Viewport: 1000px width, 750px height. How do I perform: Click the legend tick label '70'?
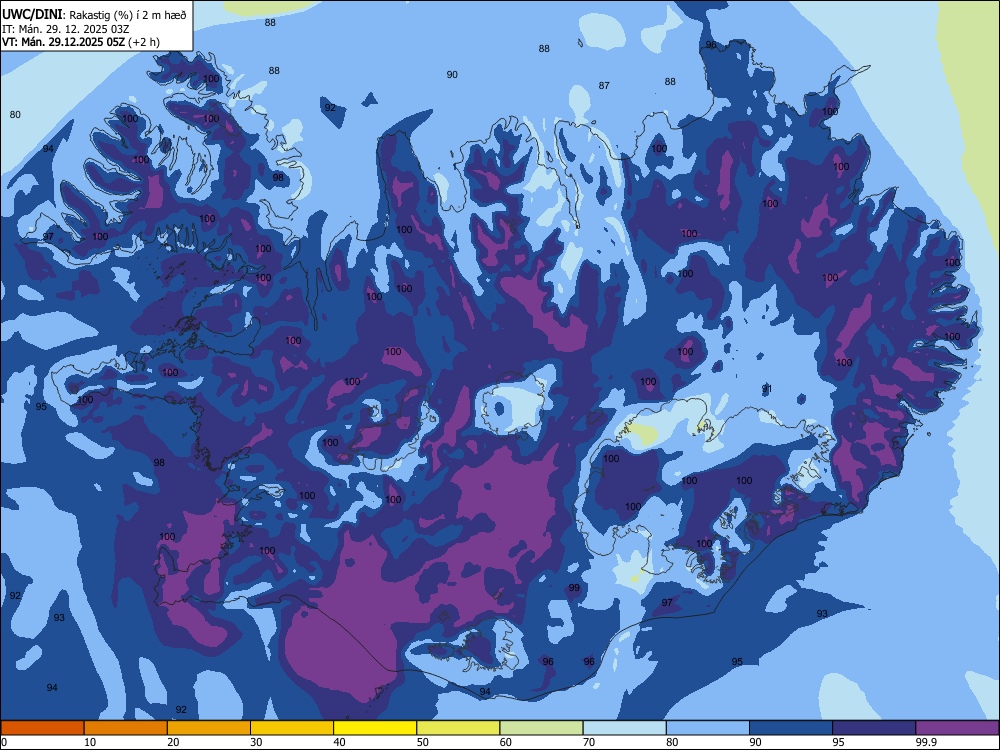(589, 742)
